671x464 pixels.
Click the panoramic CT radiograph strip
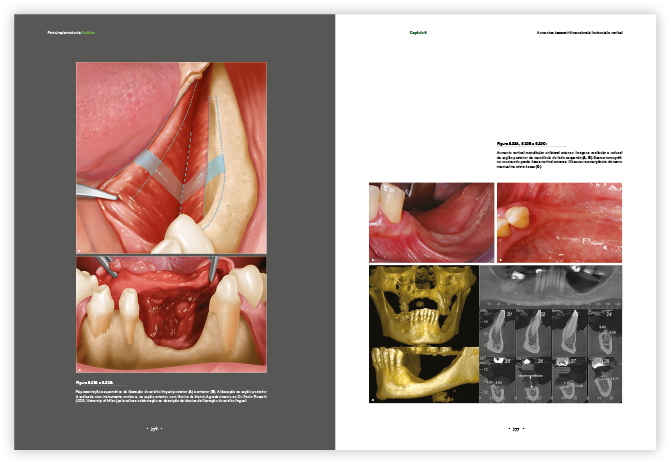coord(551,285)
